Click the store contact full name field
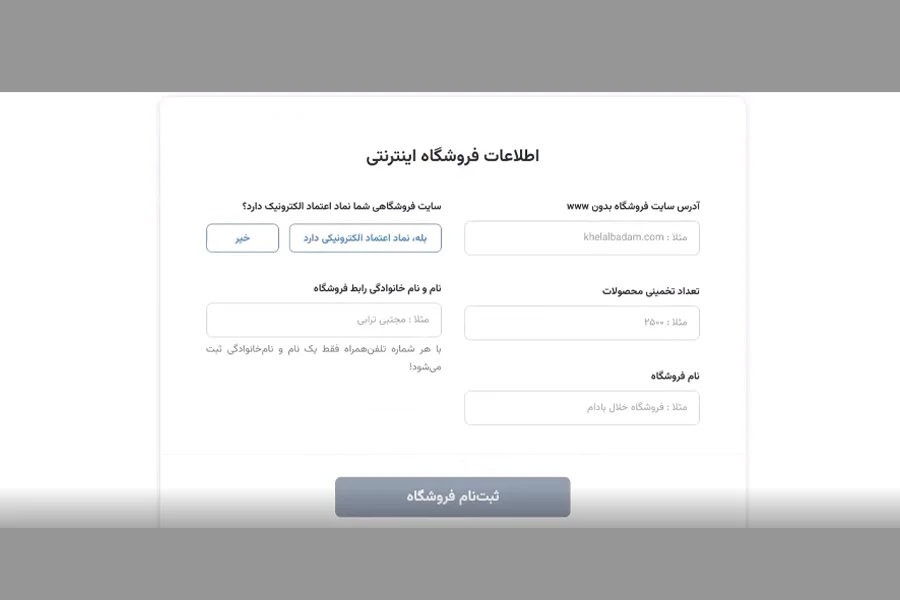 (324, 320)
